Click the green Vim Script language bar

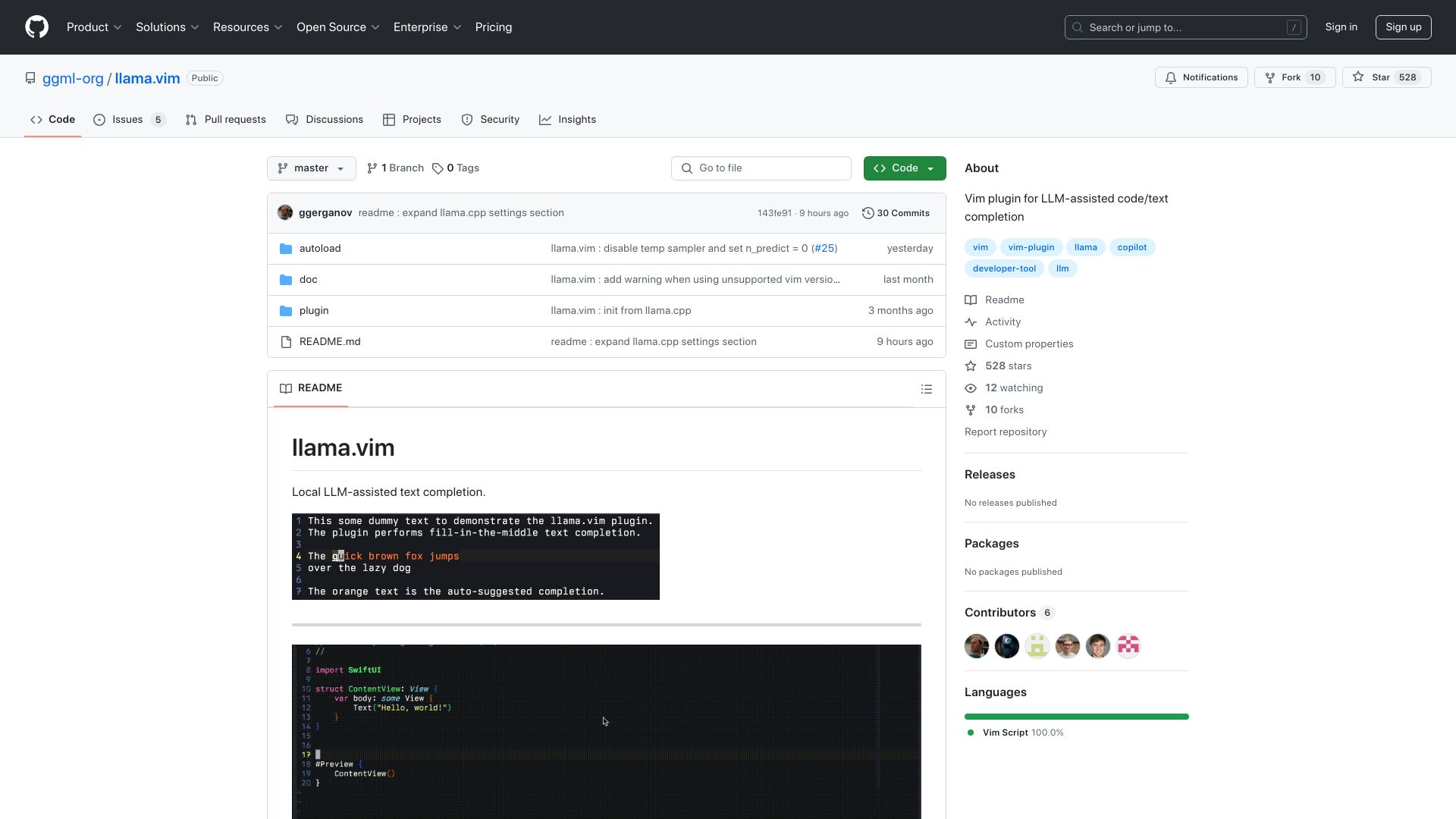[1077, 717]
